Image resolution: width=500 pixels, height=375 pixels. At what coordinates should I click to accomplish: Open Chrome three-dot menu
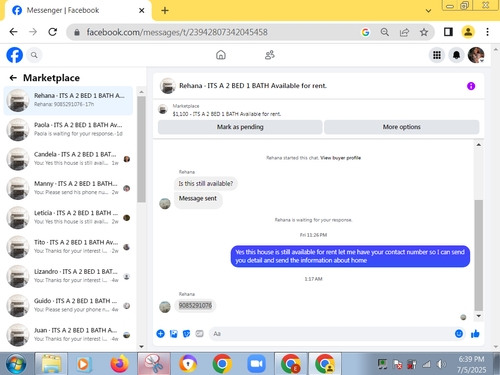[x=487, y=32]
